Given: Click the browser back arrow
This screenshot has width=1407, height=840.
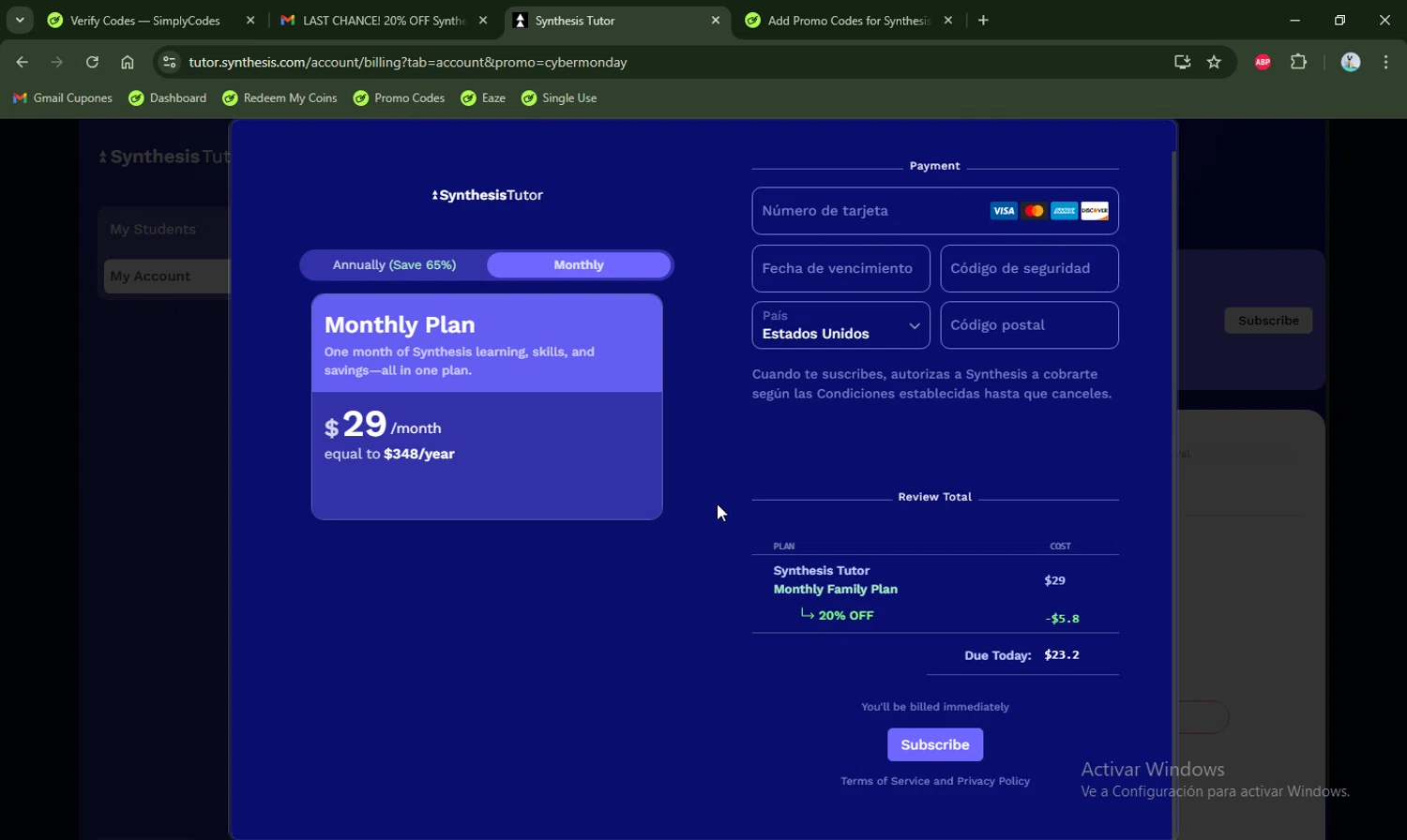Looking at the screenshot, I should pos(22,62).
